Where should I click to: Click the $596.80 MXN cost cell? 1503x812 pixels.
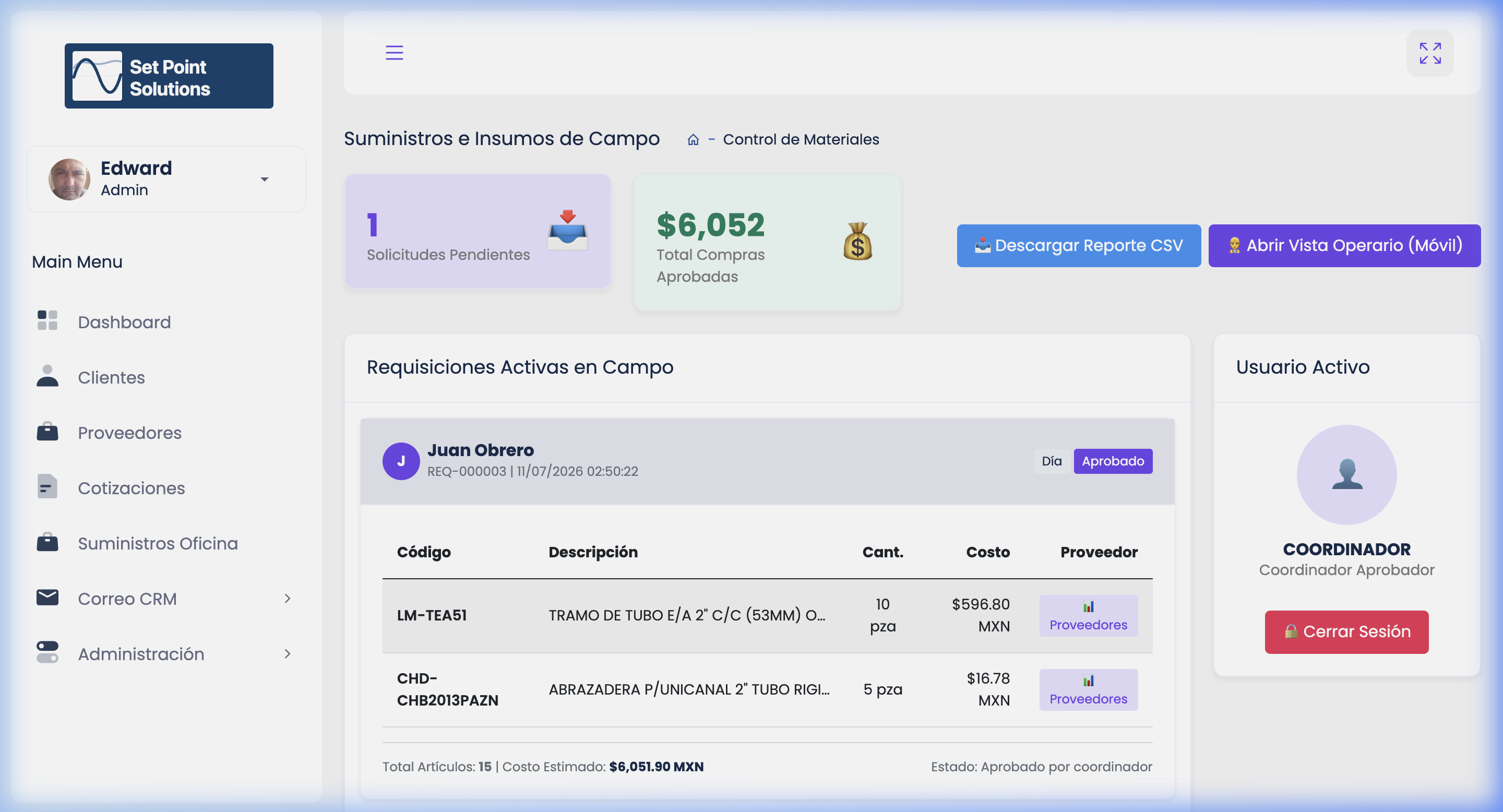981,615
